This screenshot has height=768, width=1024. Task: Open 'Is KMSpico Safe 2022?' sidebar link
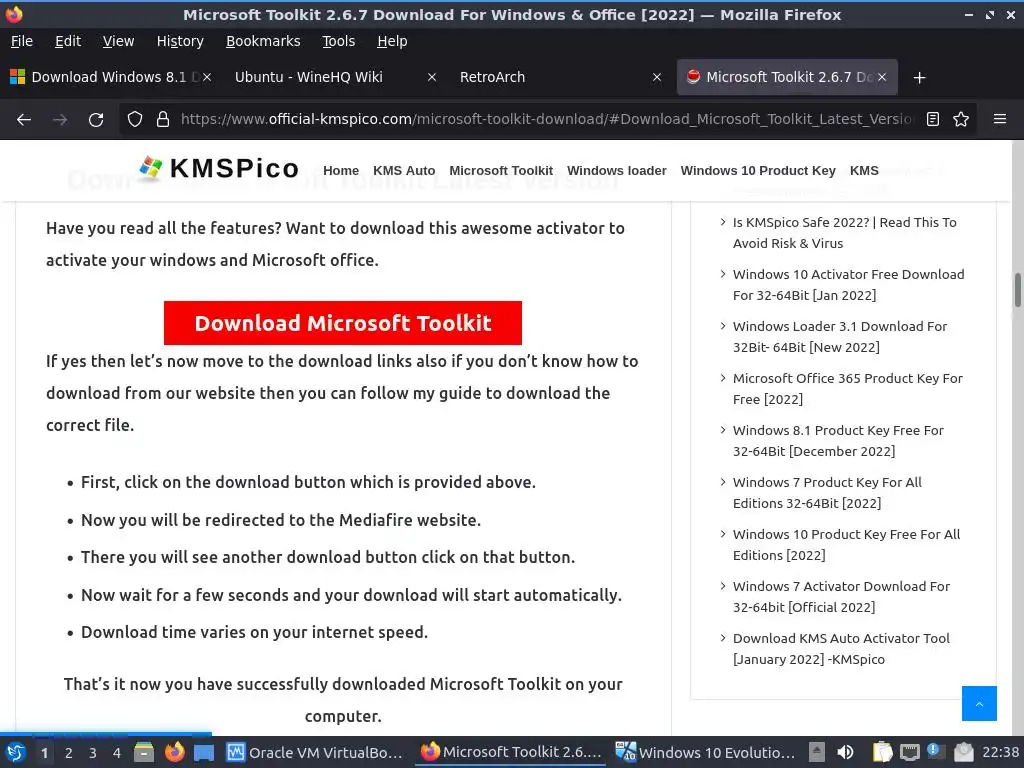844,232
